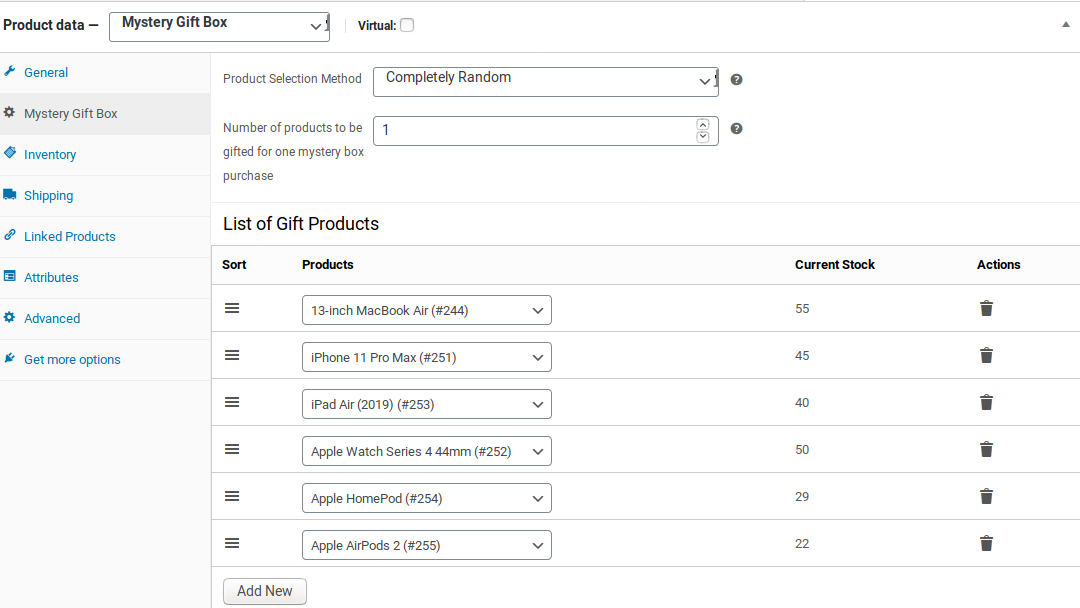Open the Advanced tab
This screenshot has width=1080, height=608.
(x=52, y=319)
